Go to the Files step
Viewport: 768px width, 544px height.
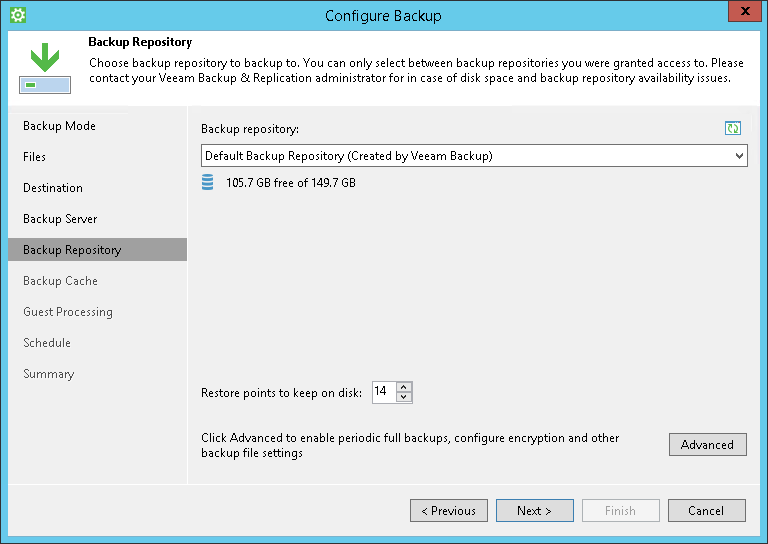[35, 157]
